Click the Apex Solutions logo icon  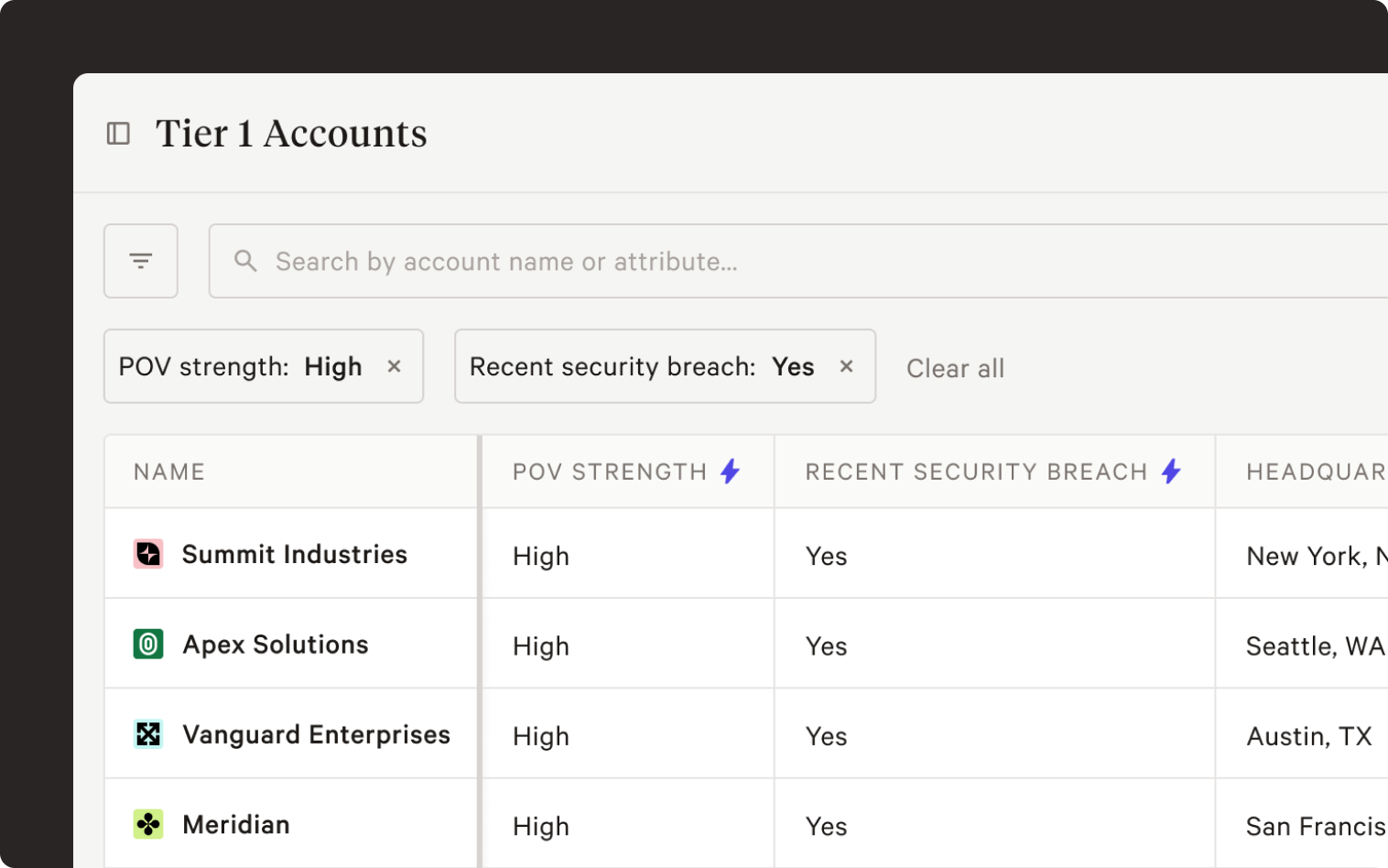148,645
